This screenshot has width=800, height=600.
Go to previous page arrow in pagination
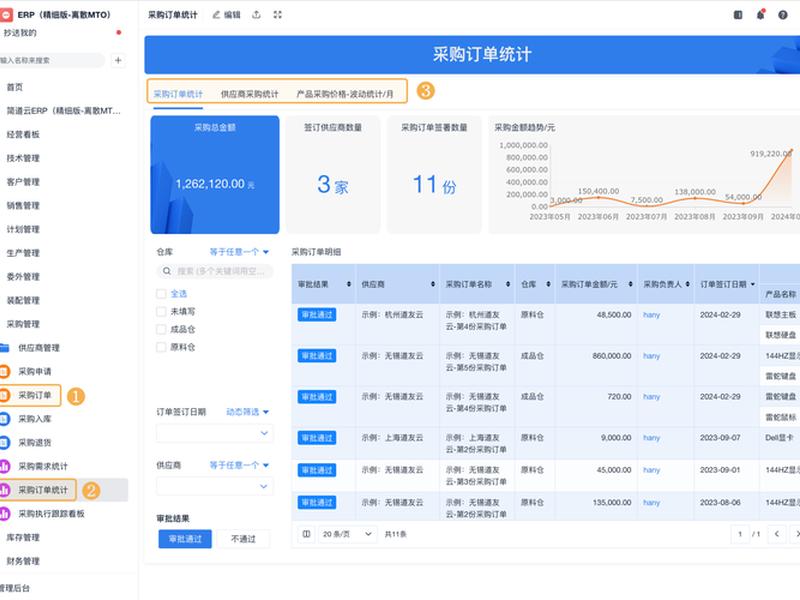(x=777, y=534)
